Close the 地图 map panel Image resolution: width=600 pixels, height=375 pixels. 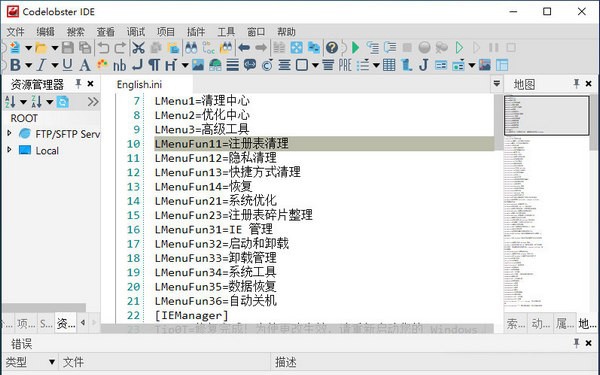(x=589, y=83)
